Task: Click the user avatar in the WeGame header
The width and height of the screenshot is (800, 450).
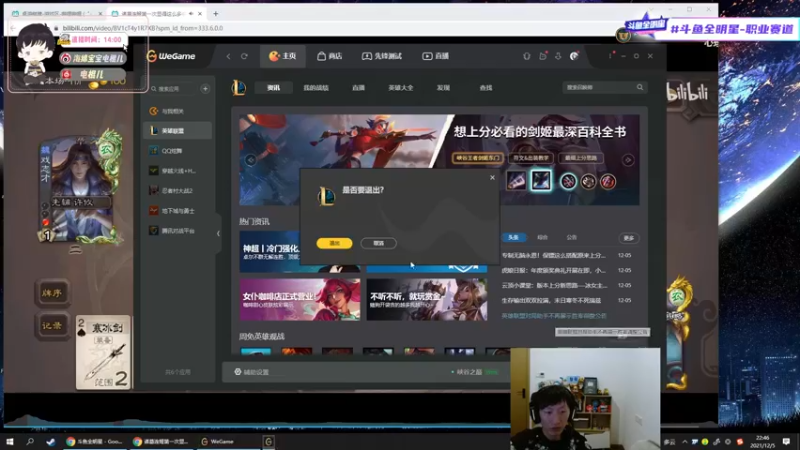Action: tap(574, 56)
